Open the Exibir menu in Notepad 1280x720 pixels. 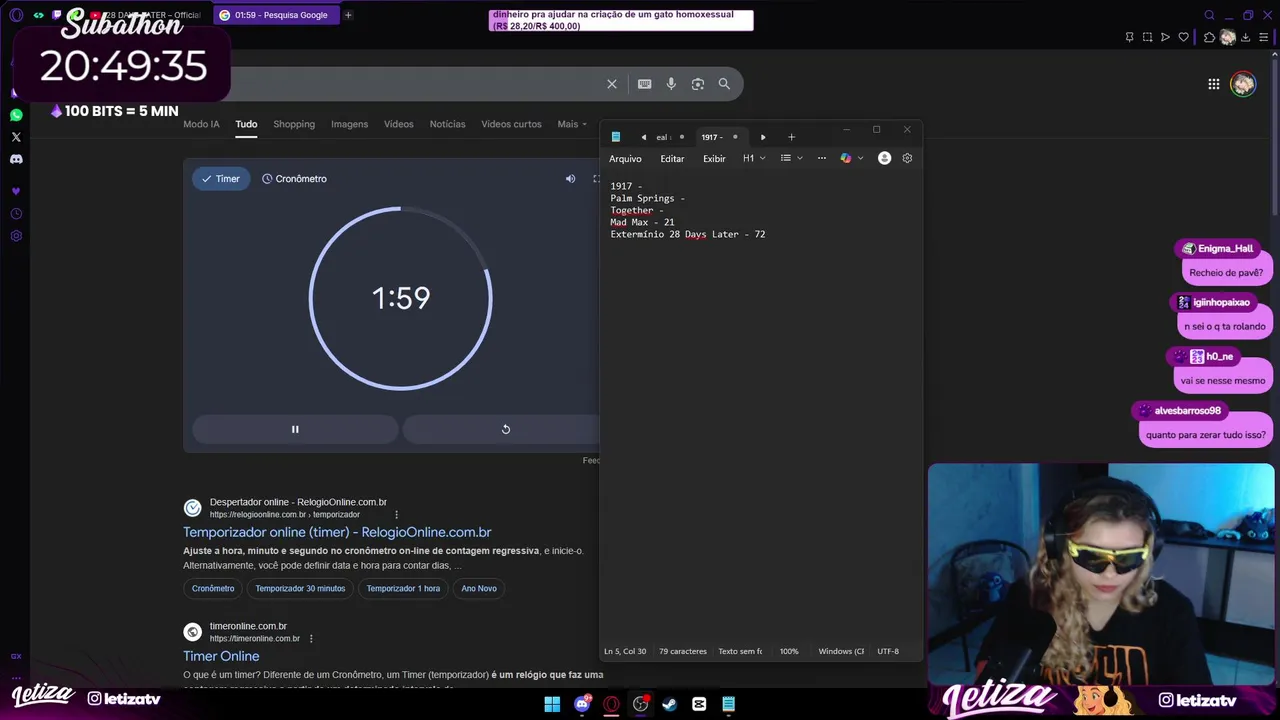[x=714, y=158]
